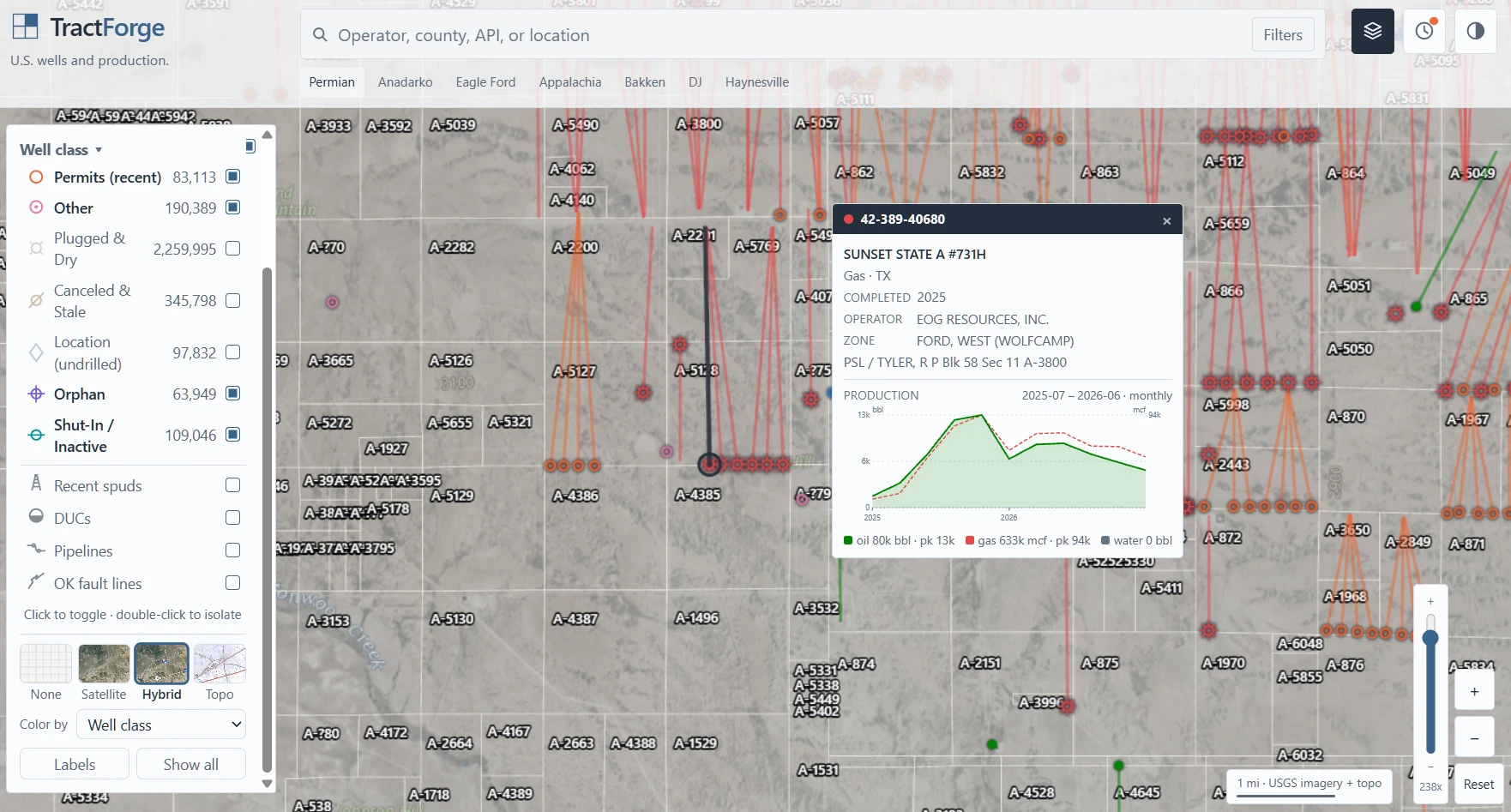Screen dimensions: 1511x812
Task: Click the green well marker near A-865
Action: tap(1416, 306)
